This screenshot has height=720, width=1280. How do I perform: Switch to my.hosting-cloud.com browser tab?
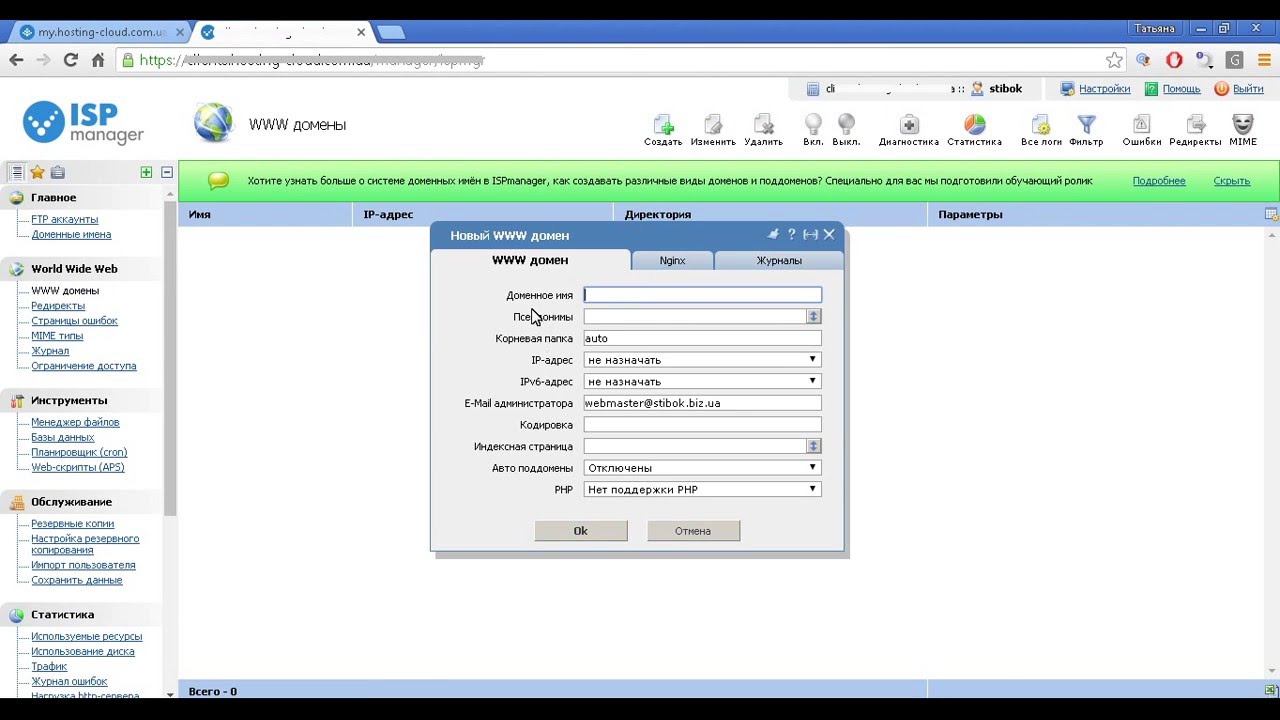pyautogui.click(x=101, y=32)
